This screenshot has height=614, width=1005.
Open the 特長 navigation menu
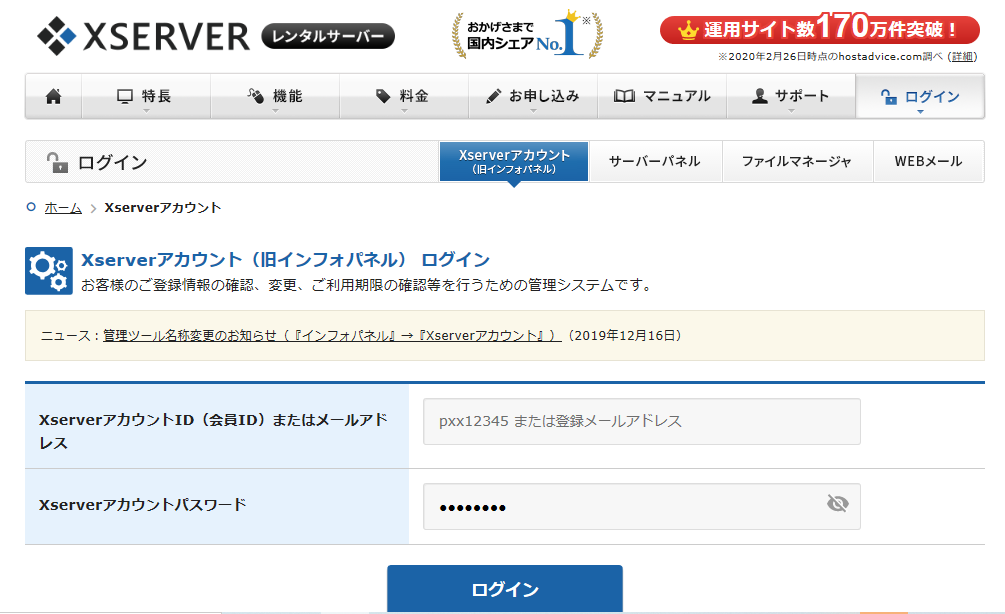tap(146, 96)
